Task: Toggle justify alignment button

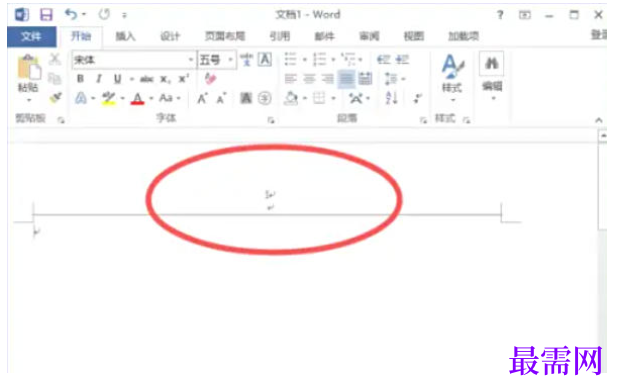Action: (x=346, y=79)
